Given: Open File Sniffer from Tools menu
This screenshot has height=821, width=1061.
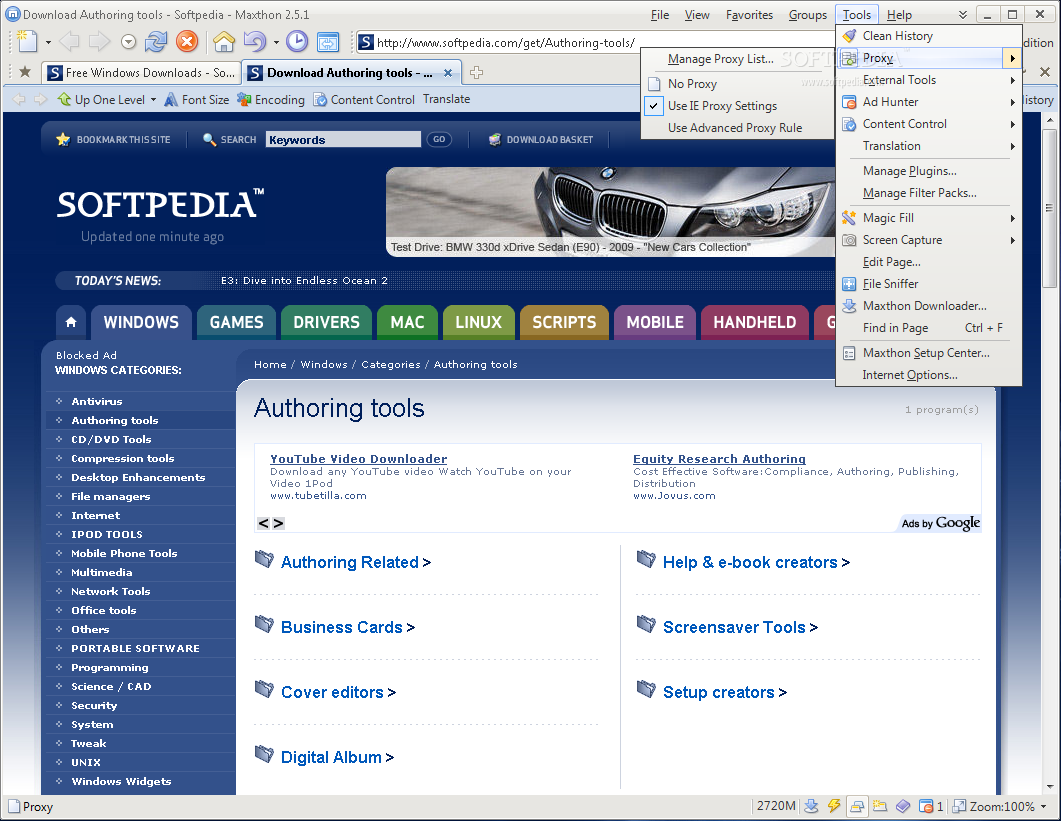Looking at the screenshot, I should [928, 284].
